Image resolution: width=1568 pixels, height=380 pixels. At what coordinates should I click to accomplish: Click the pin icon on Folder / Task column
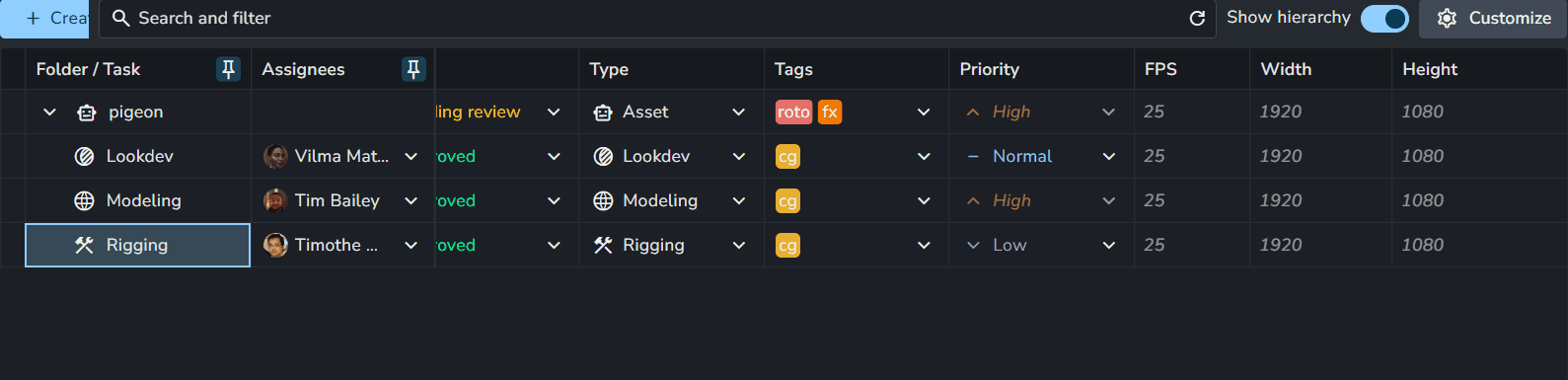228,69
